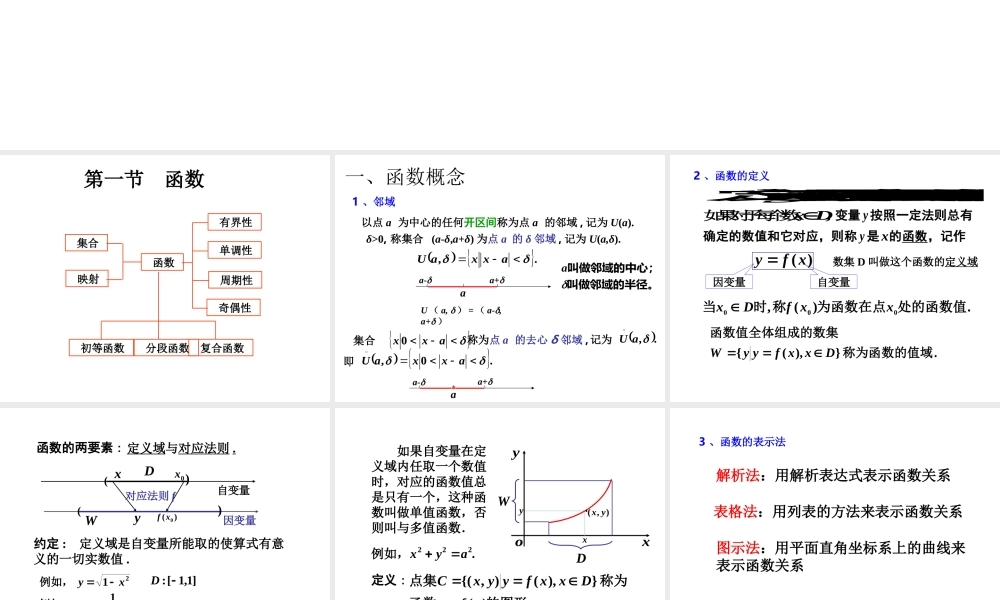Click the text 函数值全体组成的数集
Viewport: 1000px width, 600px height.
pos(774,332)
